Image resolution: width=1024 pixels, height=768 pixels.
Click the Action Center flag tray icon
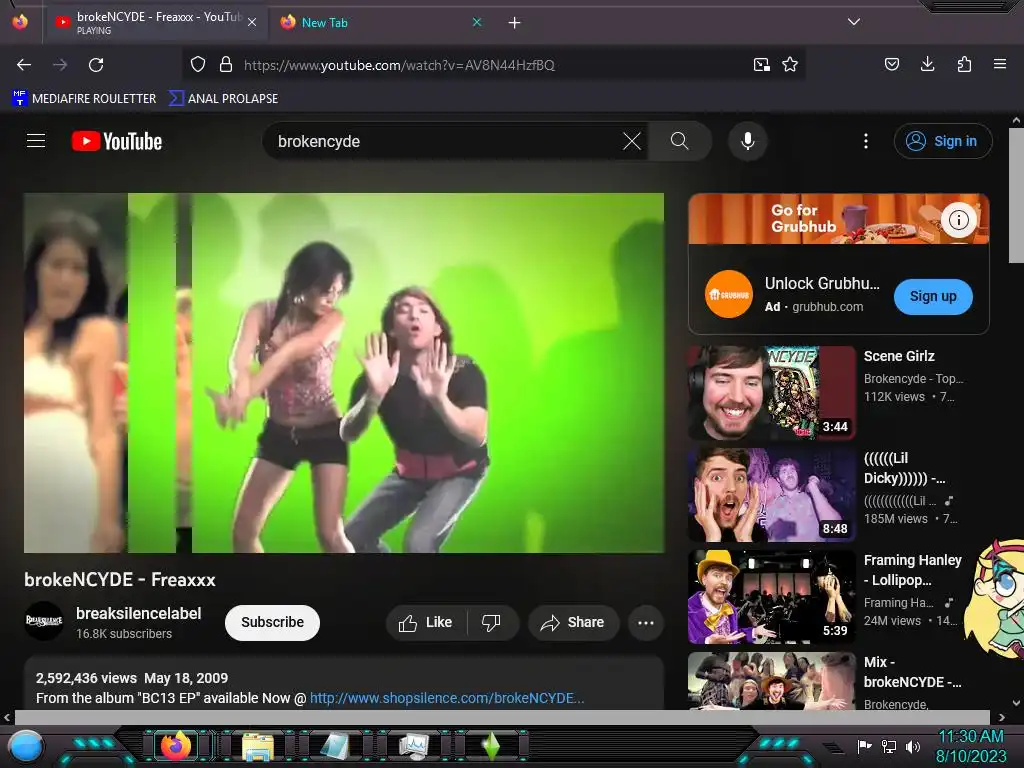point(865,746)
